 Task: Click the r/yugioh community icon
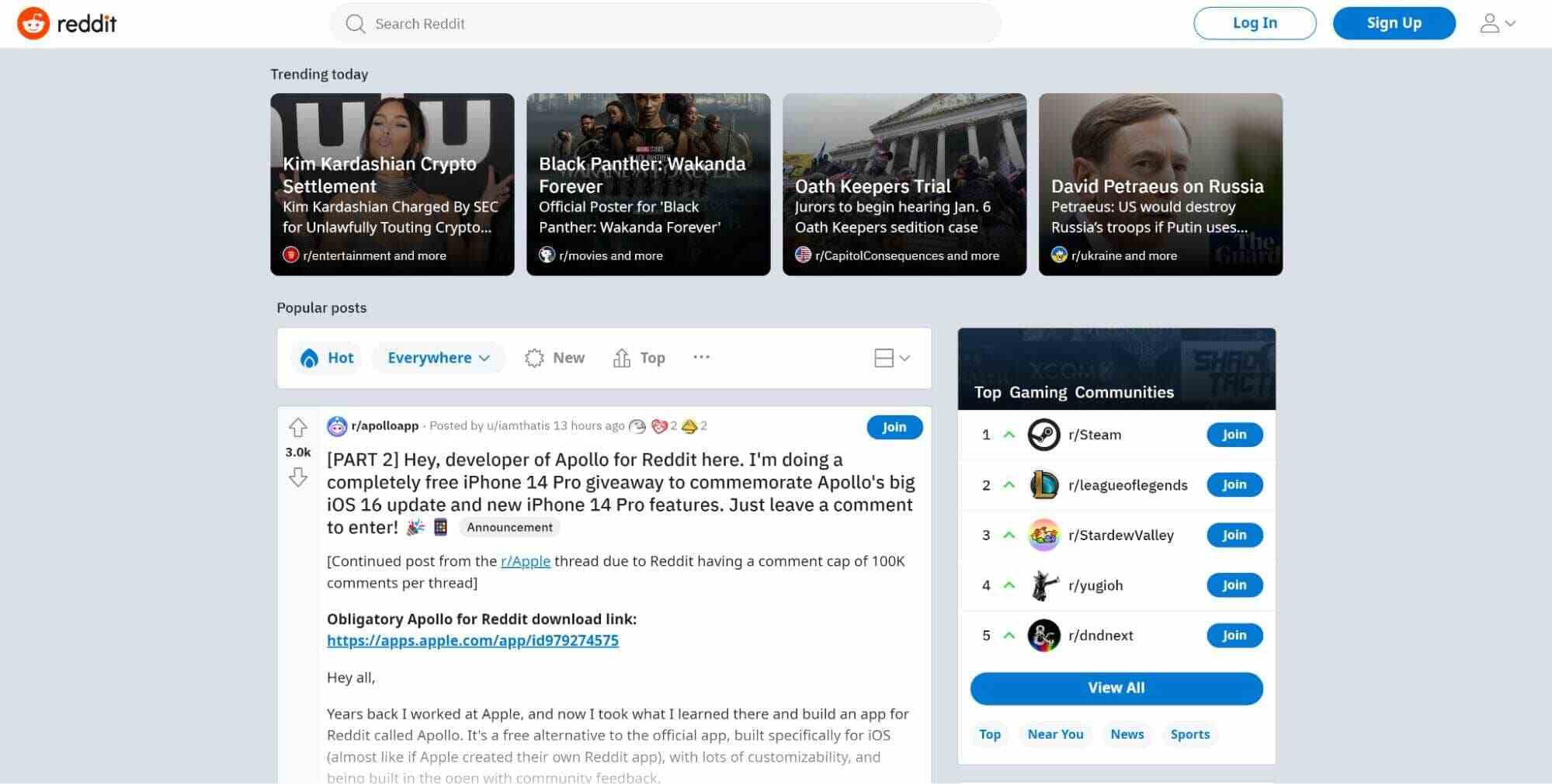pos(1043,585)
